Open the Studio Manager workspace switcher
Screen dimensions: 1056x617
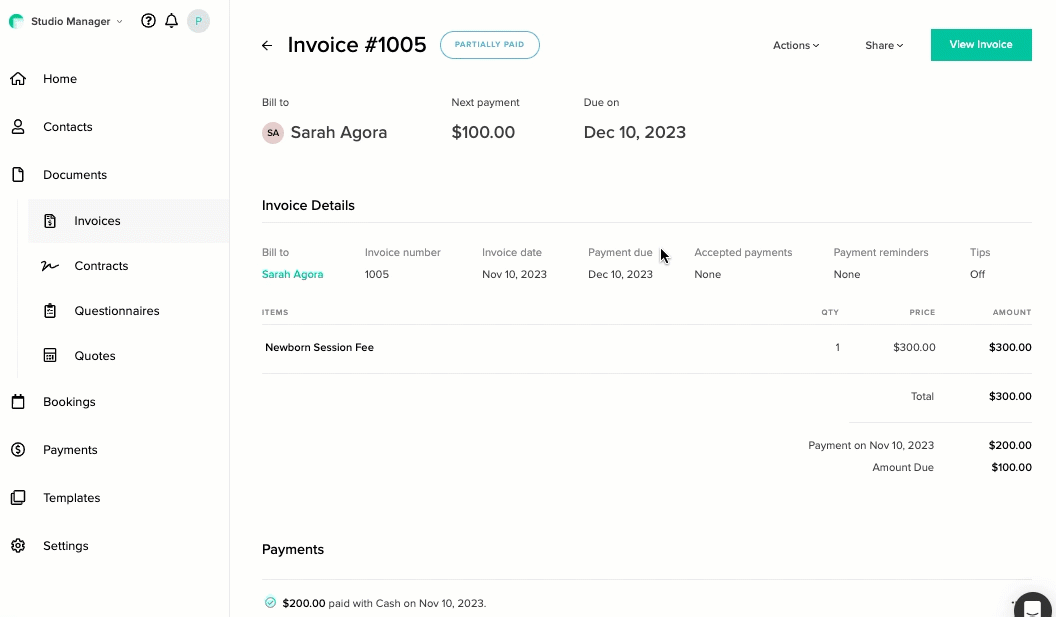coord(65,20)
